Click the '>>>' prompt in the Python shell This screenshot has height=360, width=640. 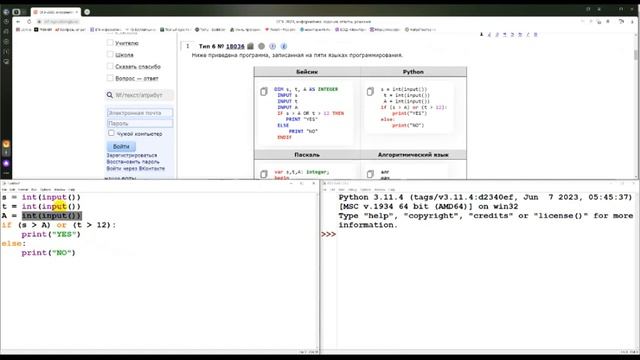[329, 234]
